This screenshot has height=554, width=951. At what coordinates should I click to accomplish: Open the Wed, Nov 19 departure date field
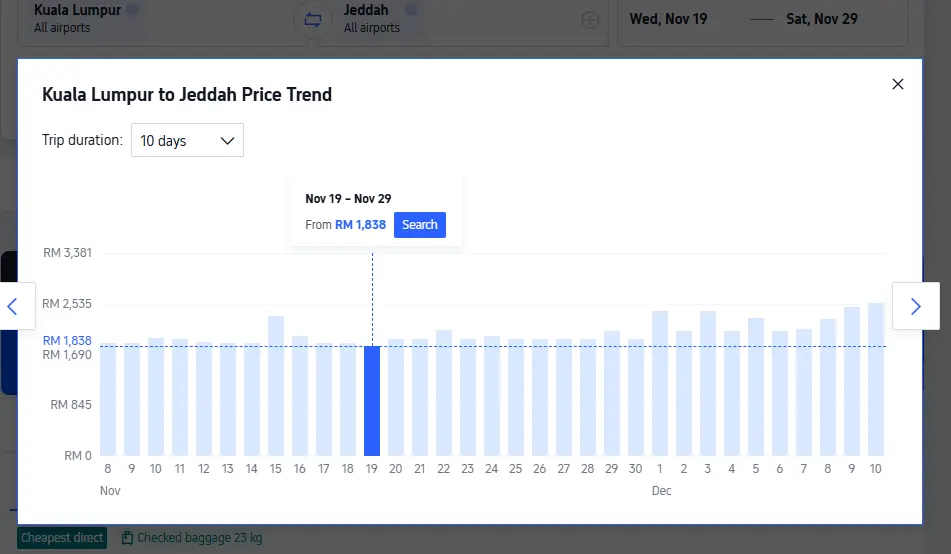(667, 19)
